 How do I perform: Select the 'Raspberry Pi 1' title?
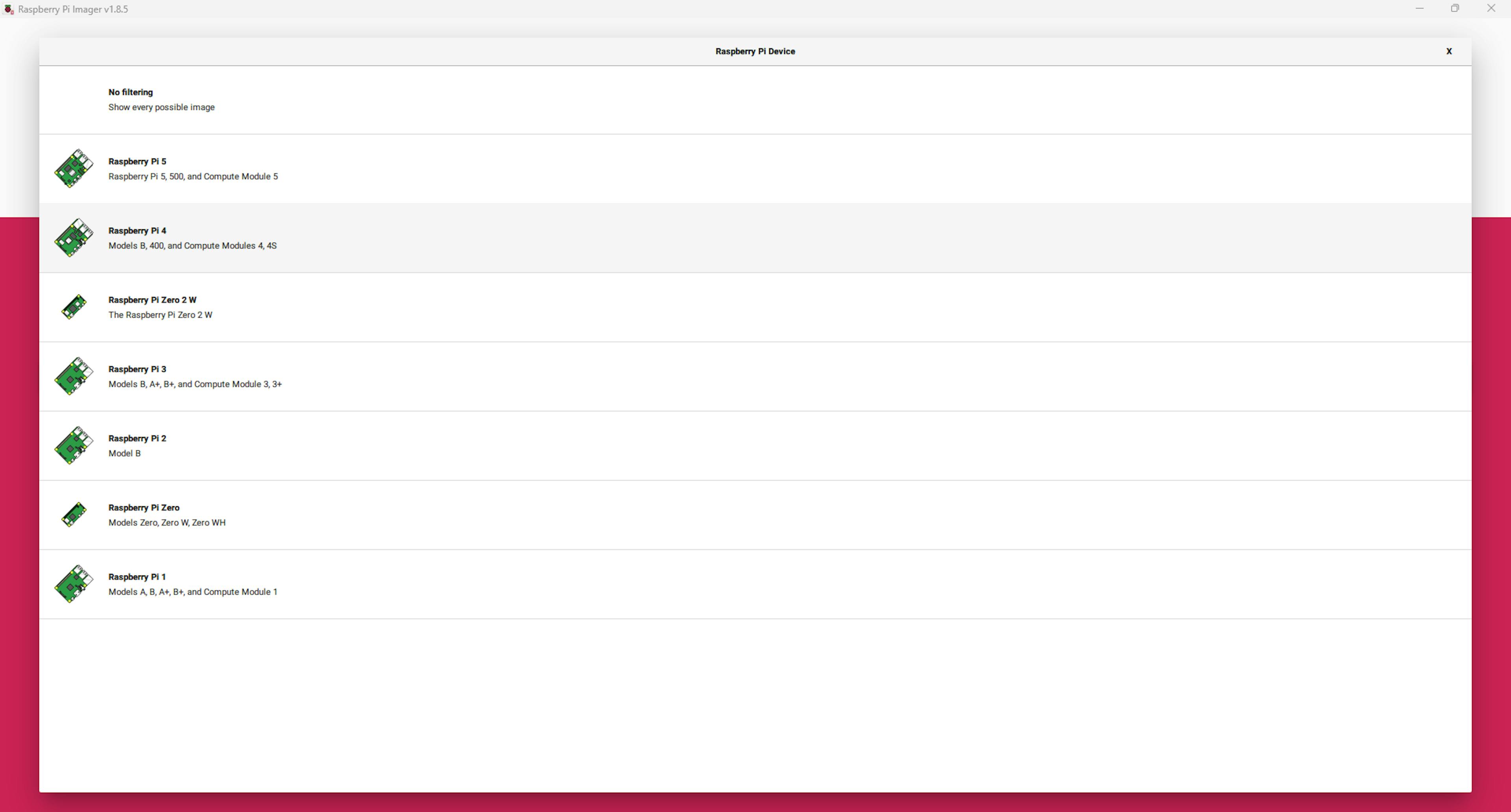pyautogui.click(x=137, y=576)
